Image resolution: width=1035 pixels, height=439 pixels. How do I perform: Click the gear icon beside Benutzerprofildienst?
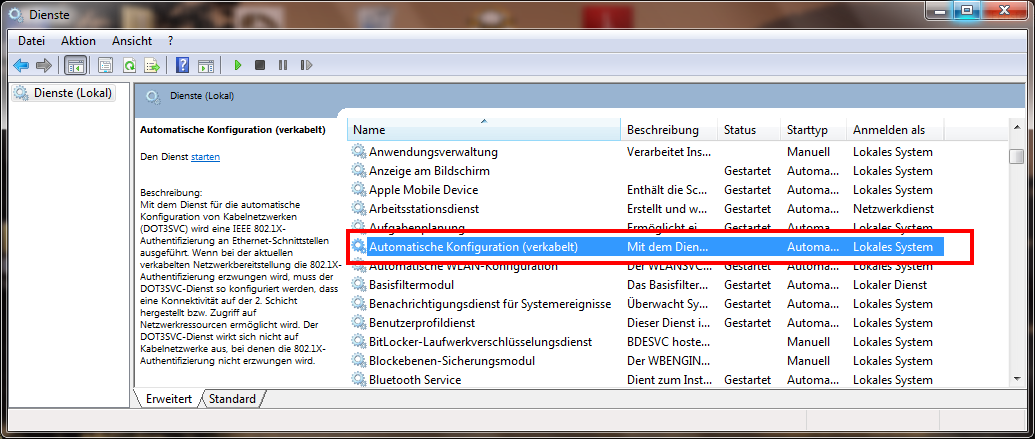(x=358, y=323)
